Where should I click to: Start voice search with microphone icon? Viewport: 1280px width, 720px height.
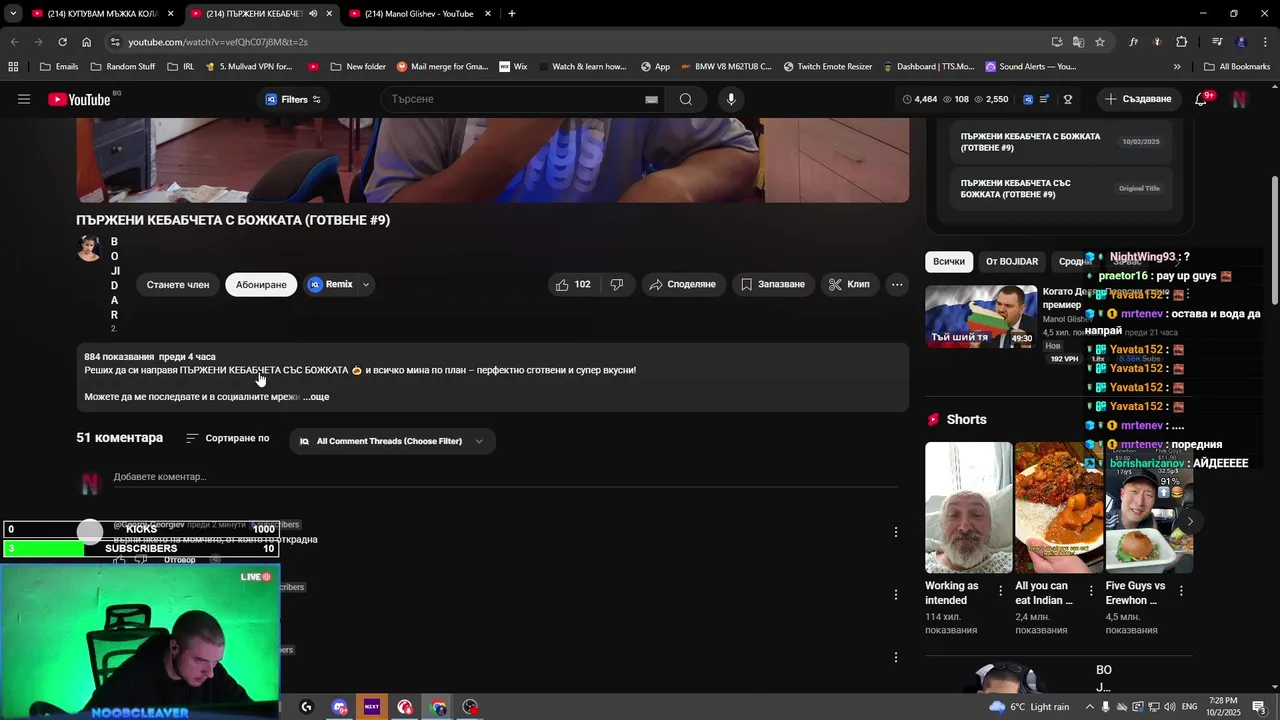[x=731, y=99]
